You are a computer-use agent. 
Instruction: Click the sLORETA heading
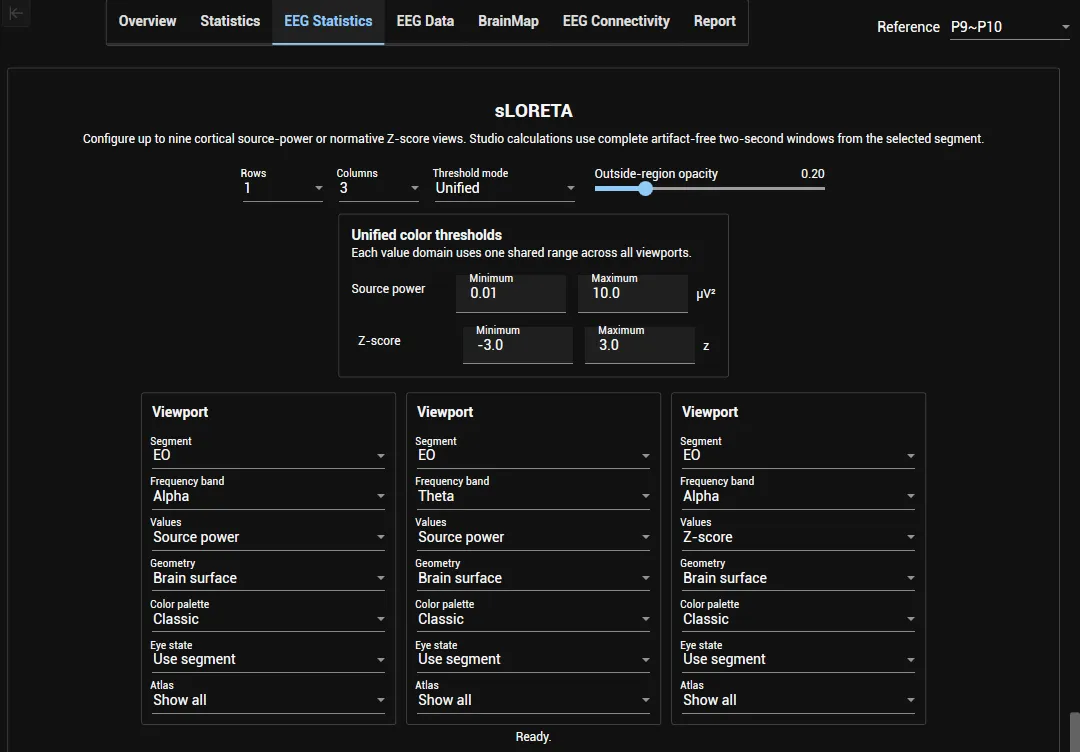(x=534, y=111)
